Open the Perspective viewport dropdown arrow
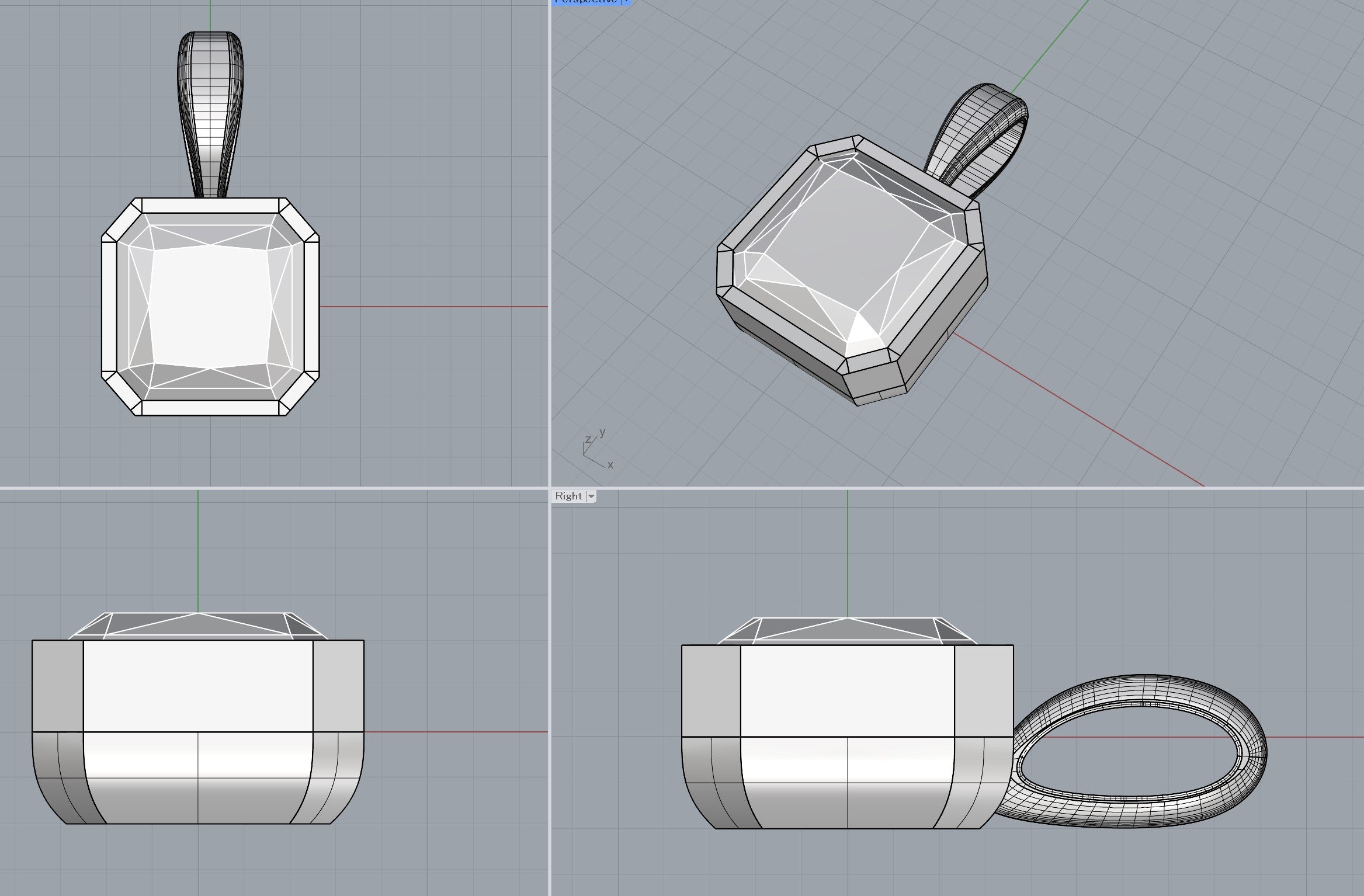Screen dimensions: 1364x896 (x=626, y=2)
